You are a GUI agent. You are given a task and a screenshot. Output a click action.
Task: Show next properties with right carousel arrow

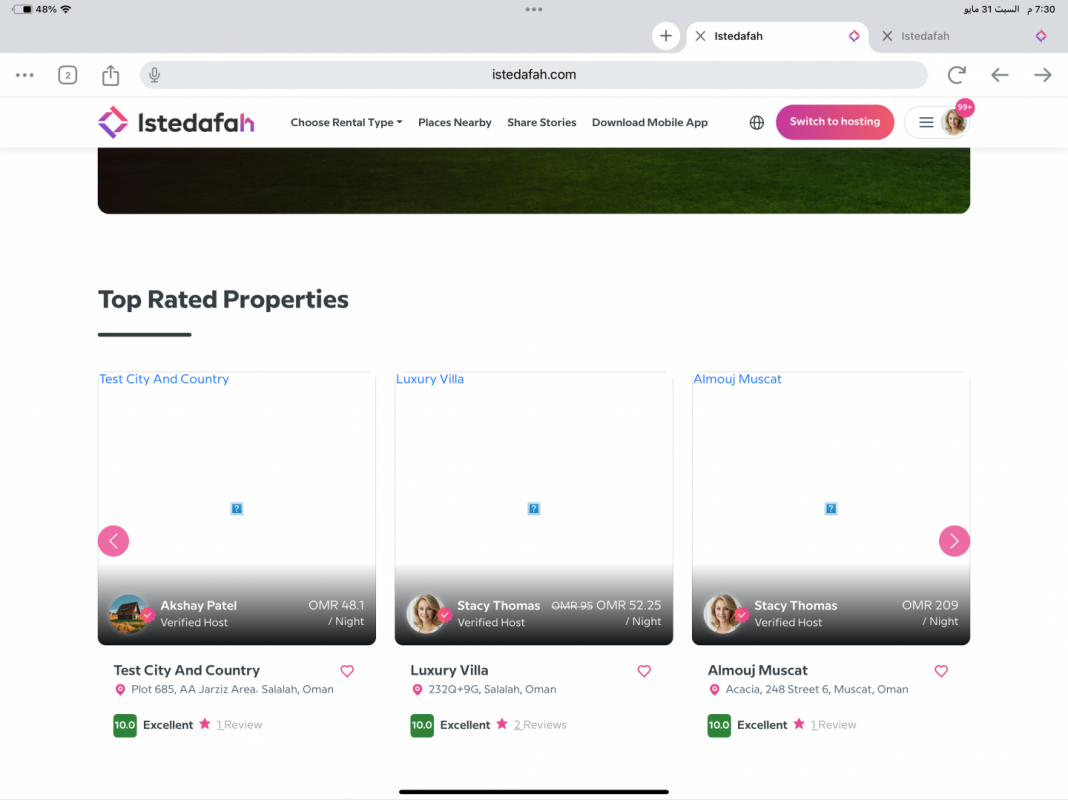coord(954,541)
